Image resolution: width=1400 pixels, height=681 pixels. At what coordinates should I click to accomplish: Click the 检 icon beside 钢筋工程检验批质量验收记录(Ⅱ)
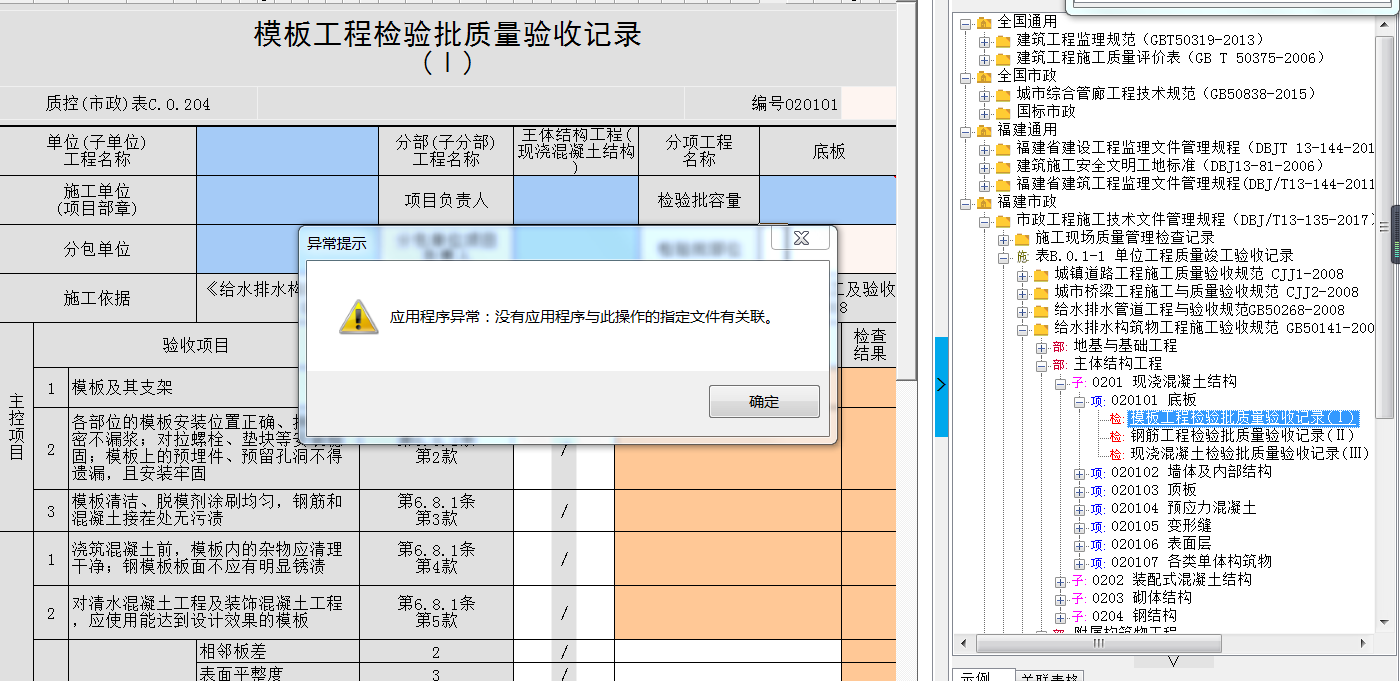pyautogui.click(x=1116, y=436)
